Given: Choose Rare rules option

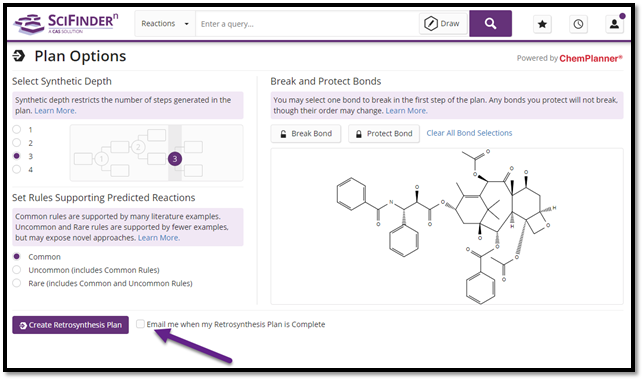Looking at the screenshot, I should 17,283.
